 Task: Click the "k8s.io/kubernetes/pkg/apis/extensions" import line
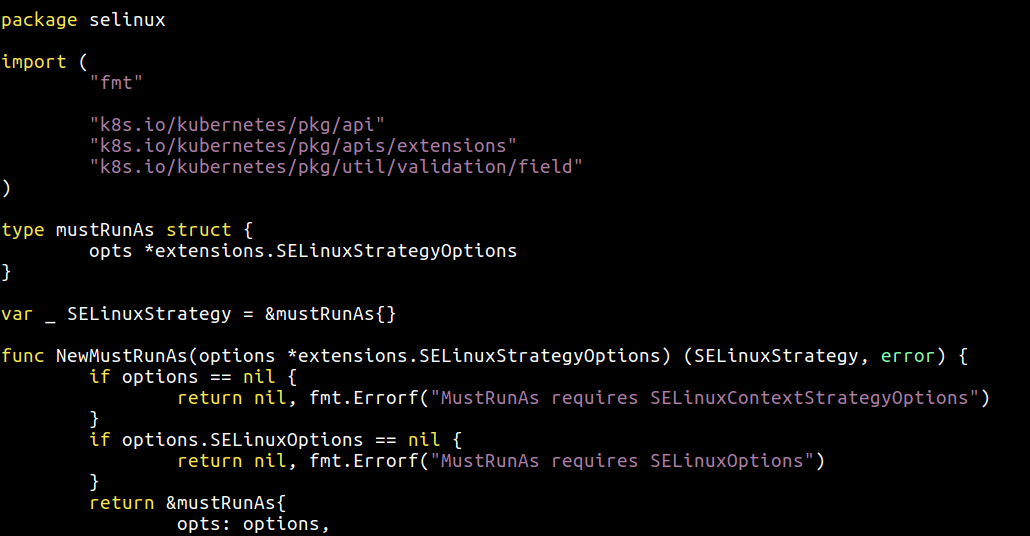pyautogui.click(x=303, y=146)
